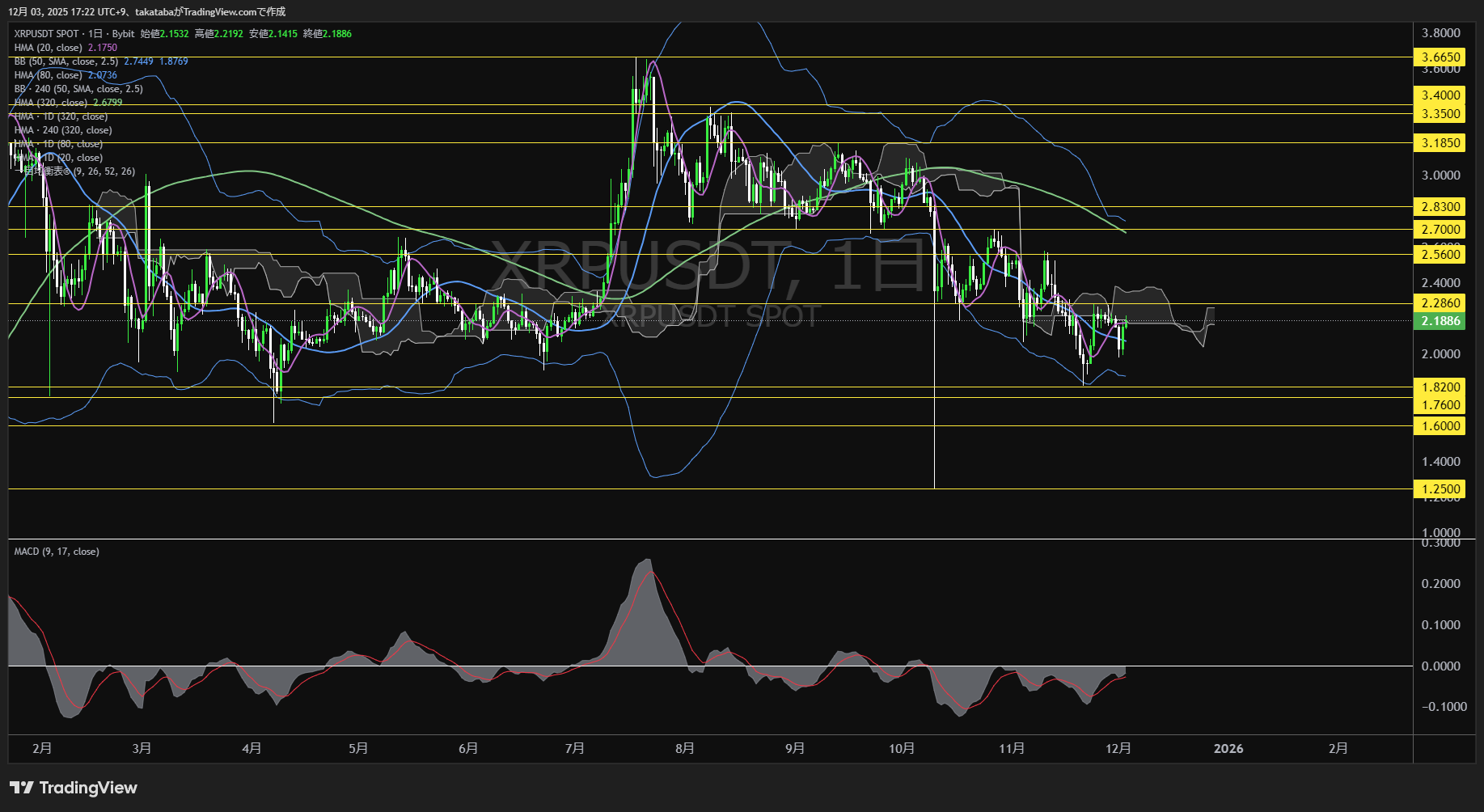The image size is (1484, 812).
Task: Click the 2026 label on the time axis
Action: pos(1228,749)
